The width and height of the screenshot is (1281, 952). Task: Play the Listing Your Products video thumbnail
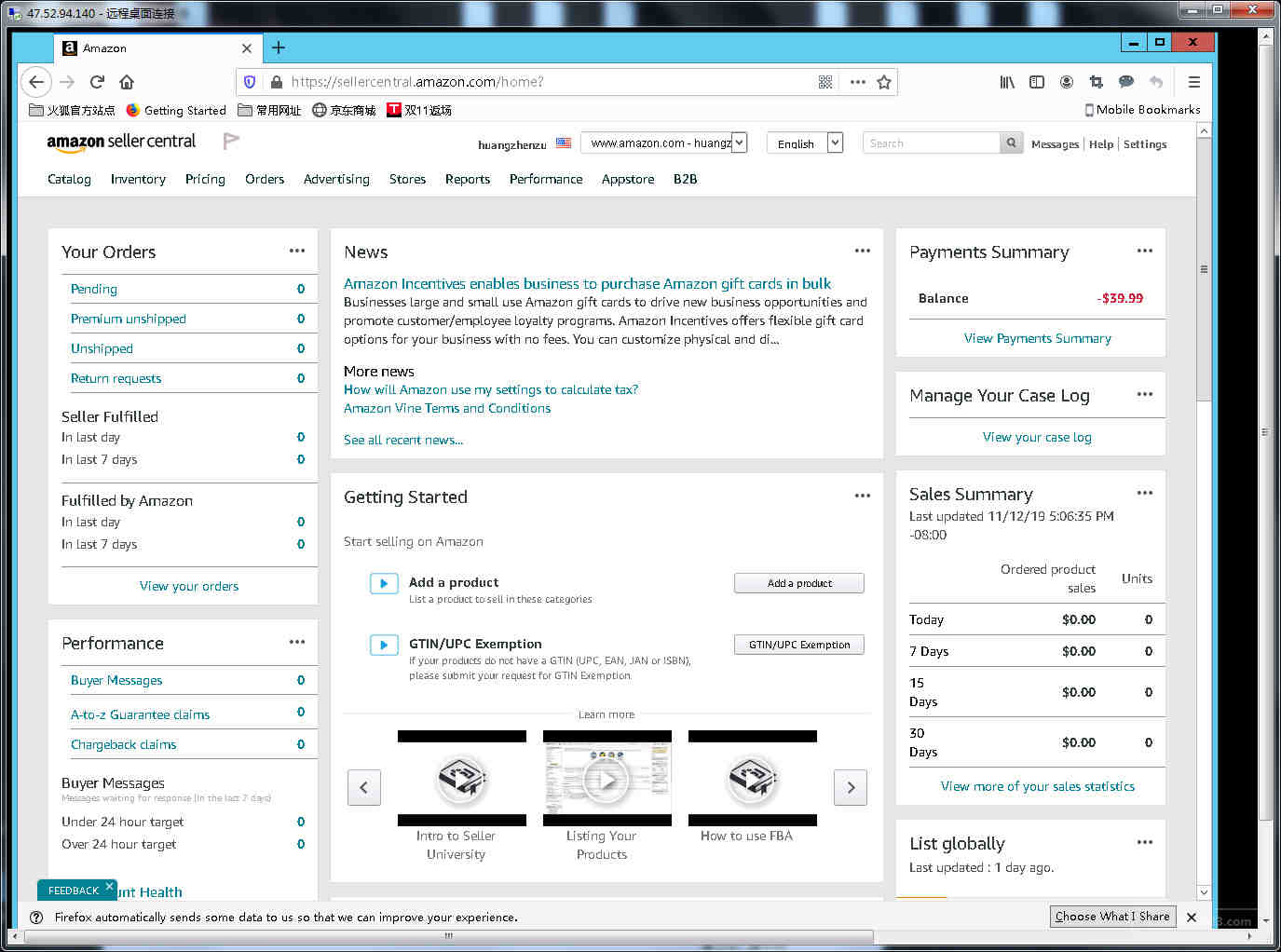[606, 779]
